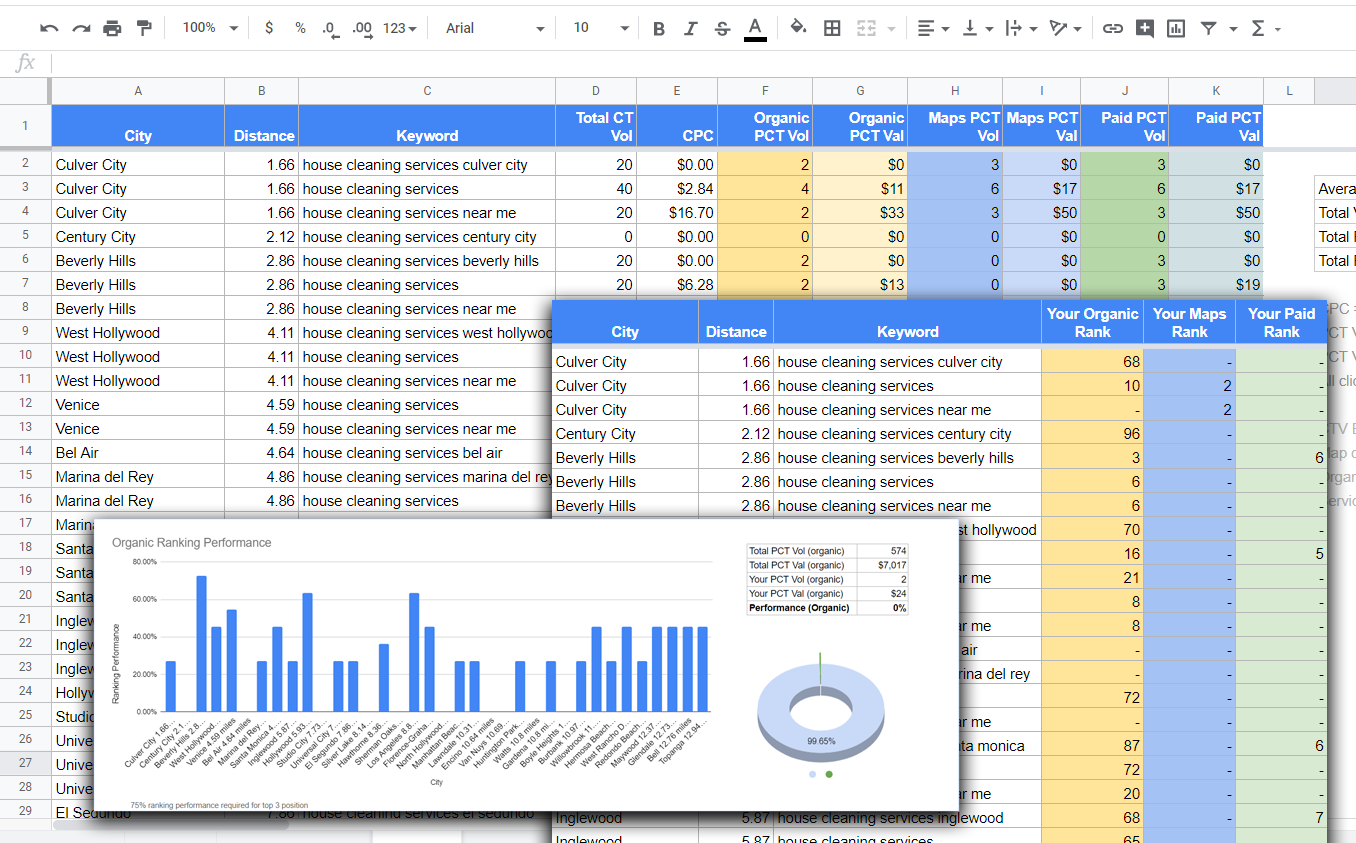Open the Arial font dropdown

495,28
